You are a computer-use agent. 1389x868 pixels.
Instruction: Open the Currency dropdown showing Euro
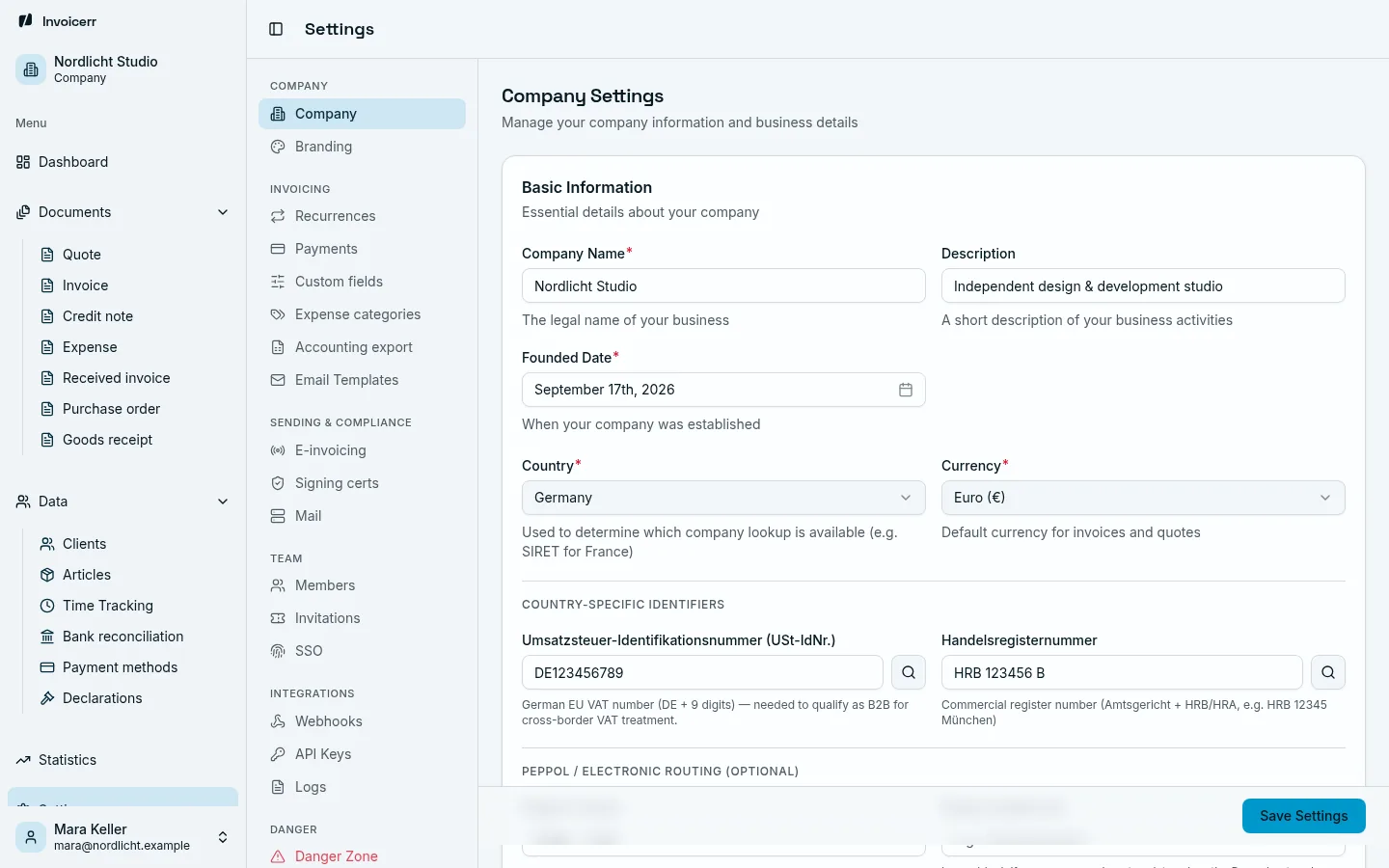(x=1143, y=498)
